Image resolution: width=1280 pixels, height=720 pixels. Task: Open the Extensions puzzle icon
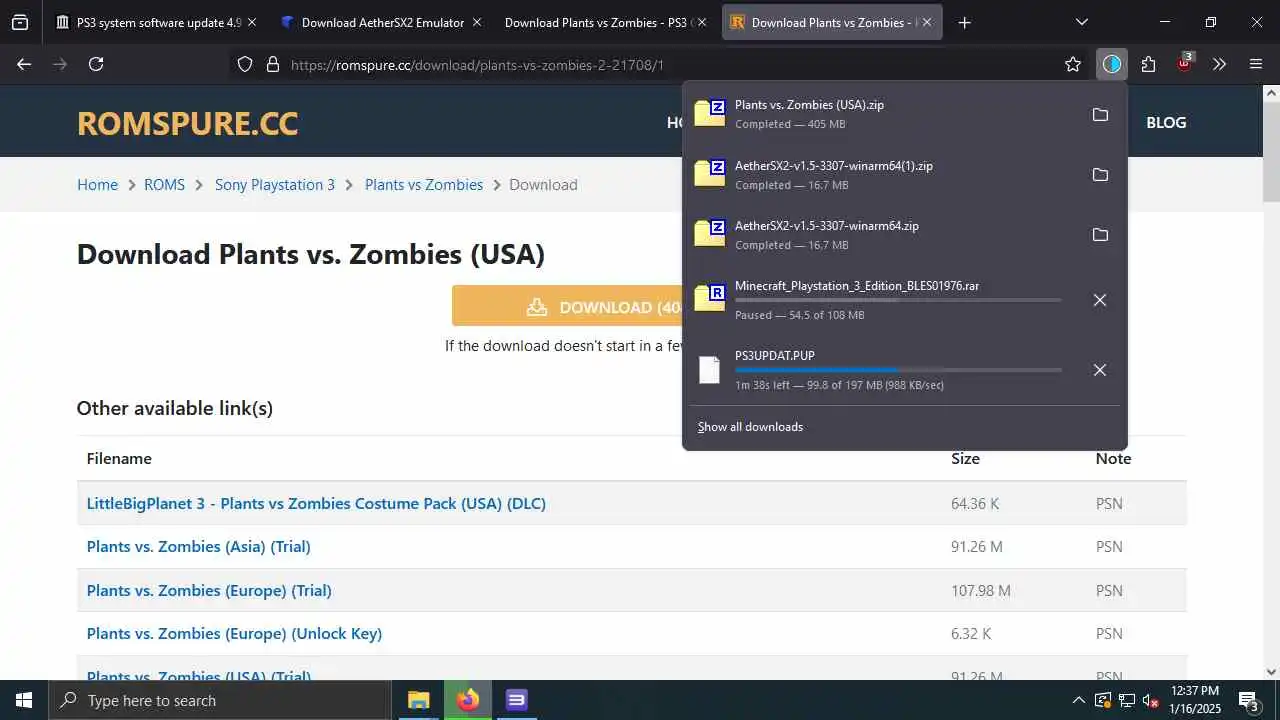tap(1148, 64)
